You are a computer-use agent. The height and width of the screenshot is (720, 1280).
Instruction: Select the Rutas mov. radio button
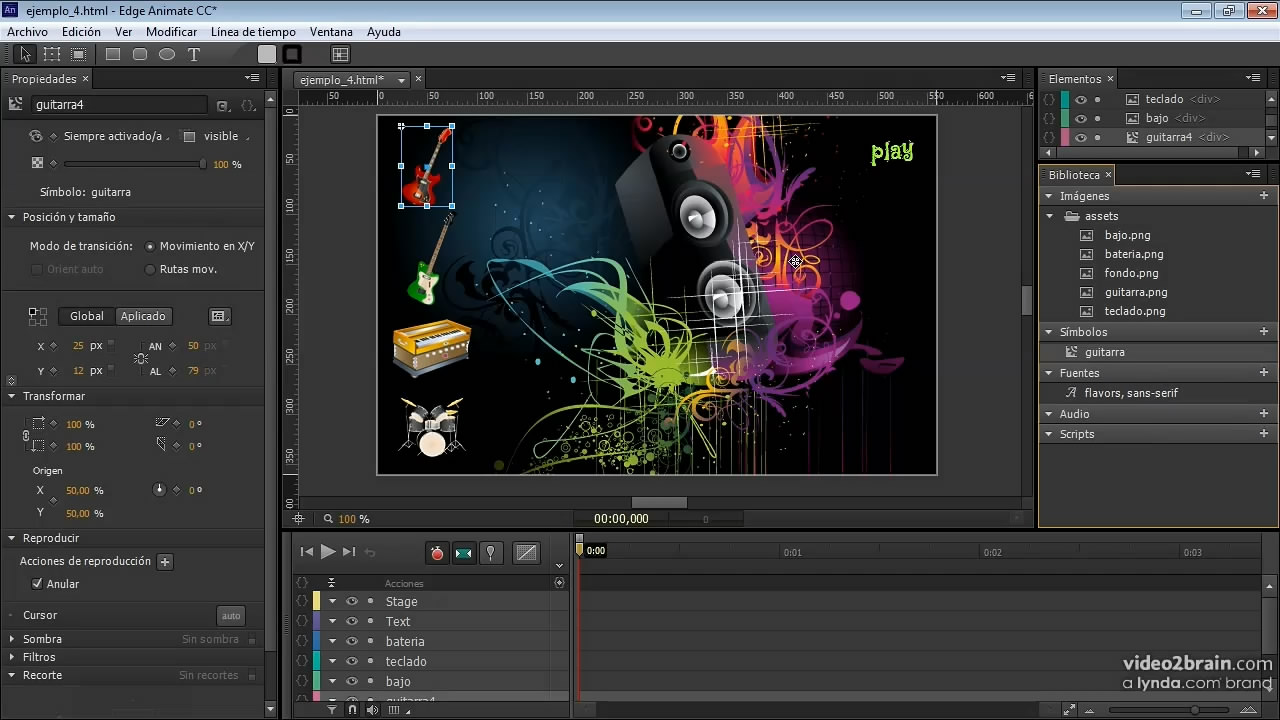pyautogui.click(x=151, y=269)
